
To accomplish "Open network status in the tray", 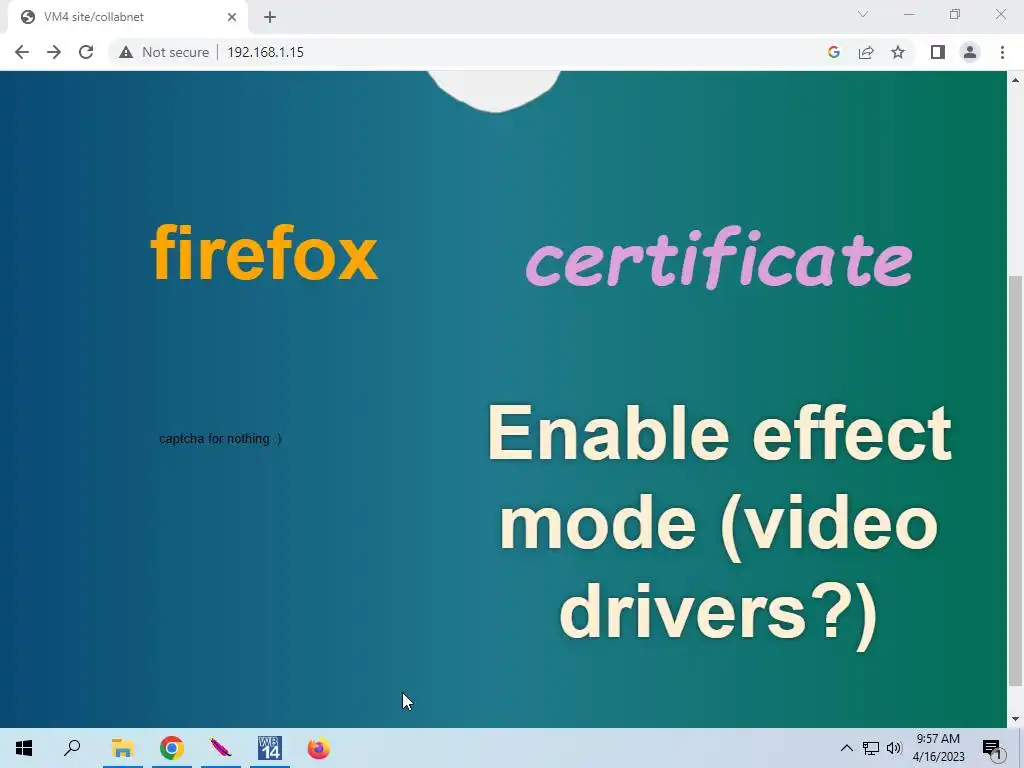I will click(x=871, y=748).
